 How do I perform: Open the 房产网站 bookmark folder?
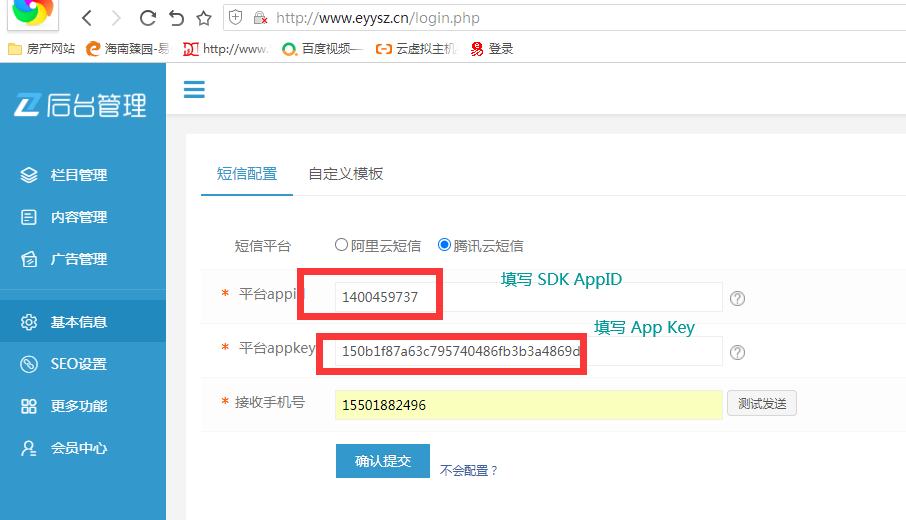pos(42,49)
